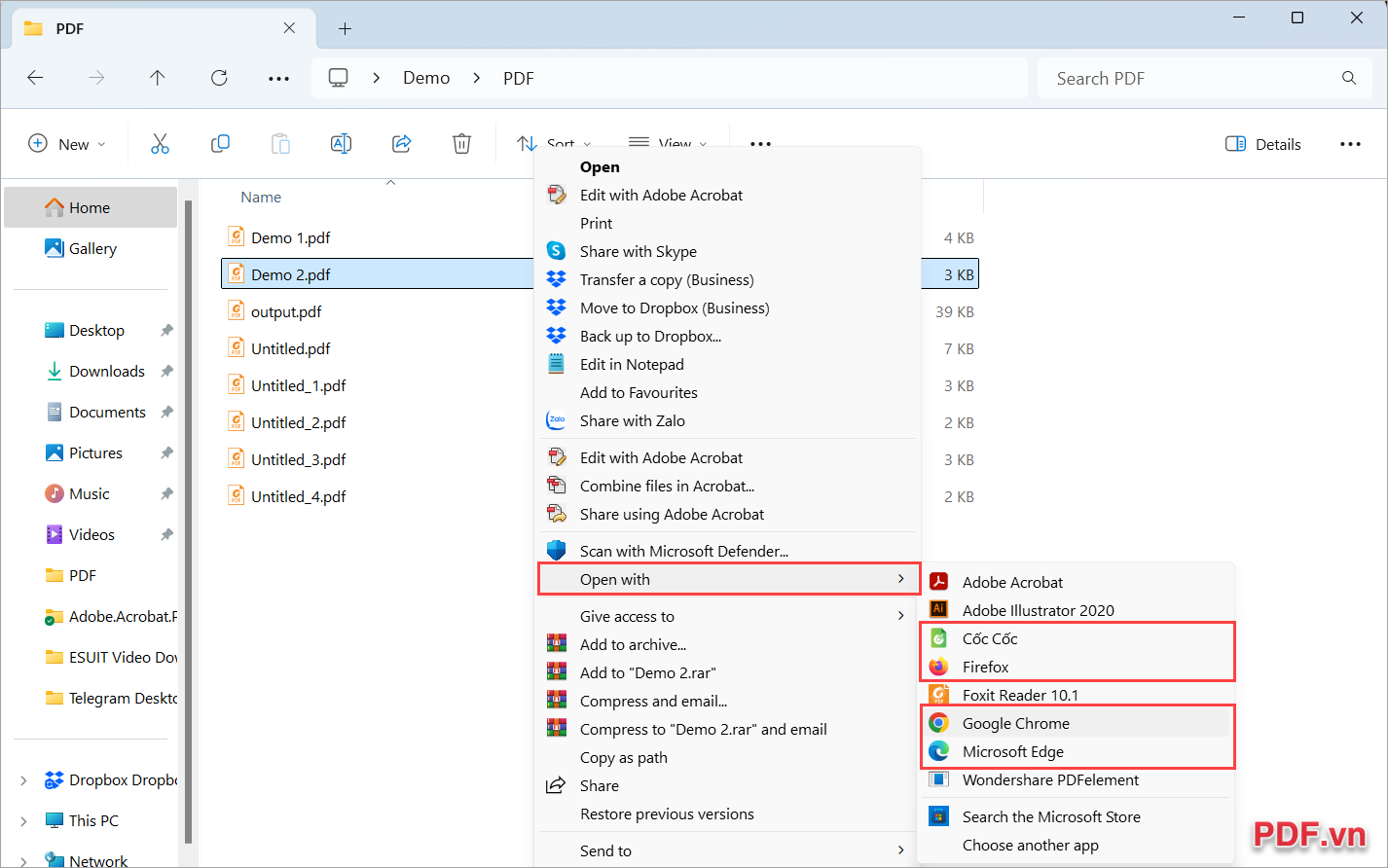Expand This PC in navigation pane

click(23, 821)
